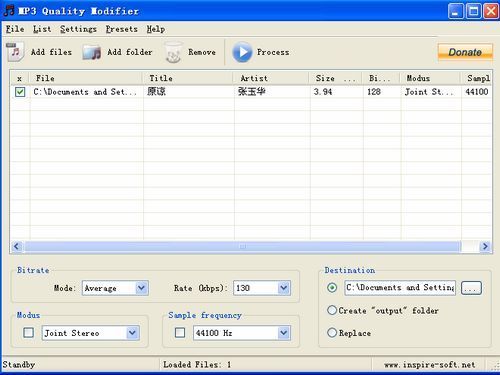Click the Bi... bitrate column header
This screenshot has width=500, height=375.
(381, 78)
